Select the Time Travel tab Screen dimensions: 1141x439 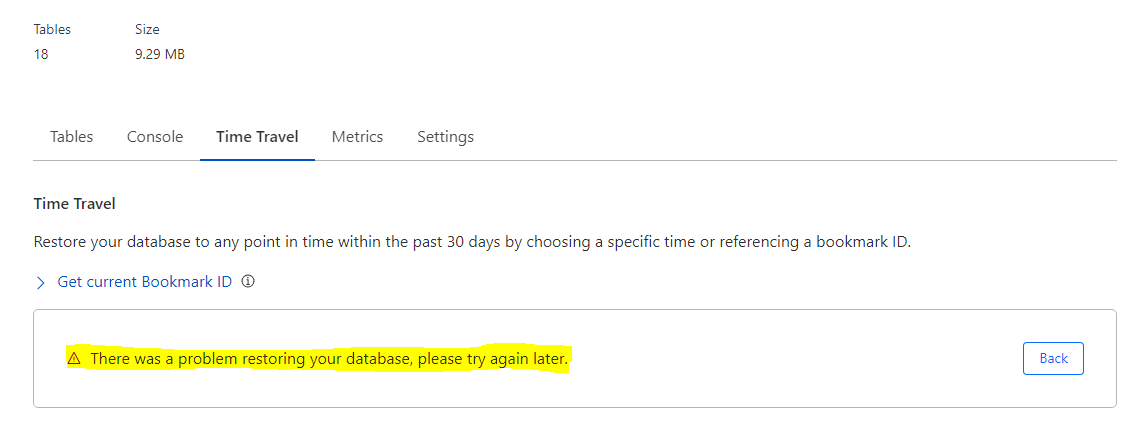pos(257,137)
